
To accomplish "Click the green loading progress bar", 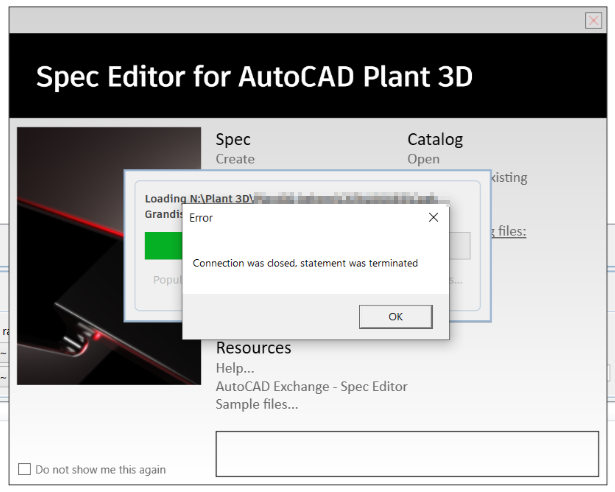I will (x=164, y=246).
